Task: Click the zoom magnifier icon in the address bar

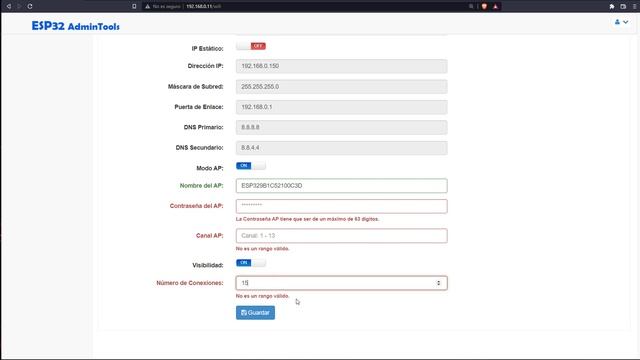Action: click(471, 7)
